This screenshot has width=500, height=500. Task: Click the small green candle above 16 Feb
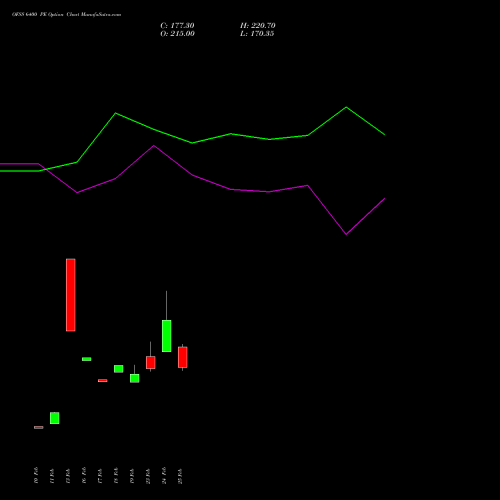pyautogui.click(x=87, y=359)
